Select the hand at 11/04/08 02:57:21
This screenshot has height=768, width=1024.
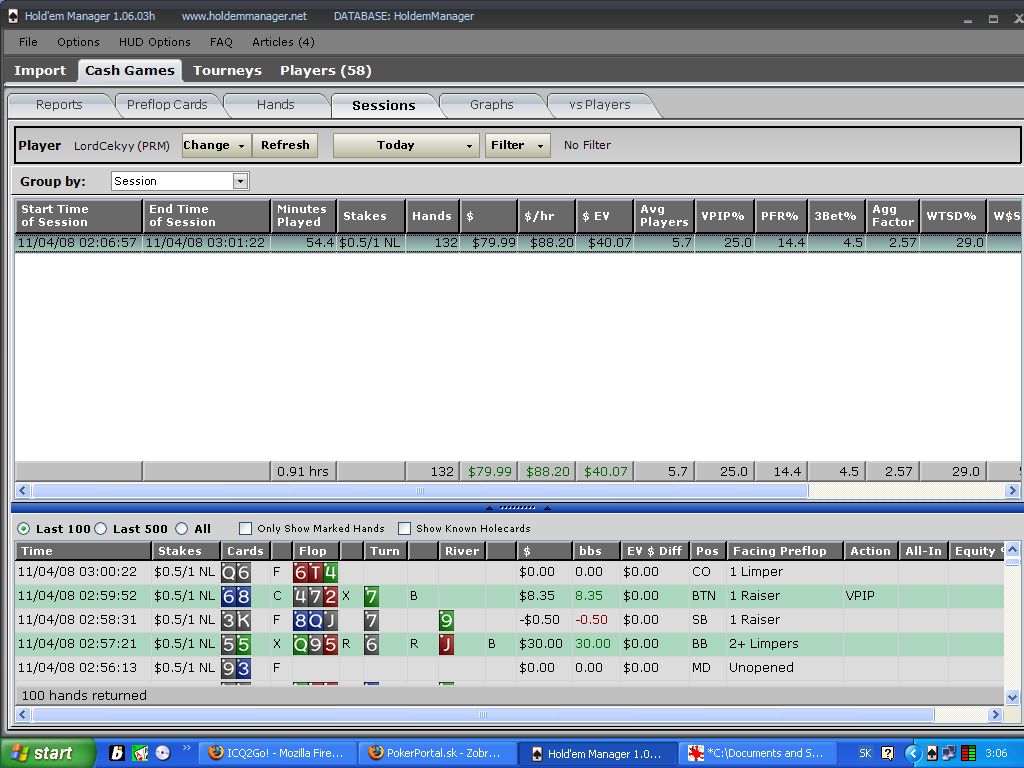click(x=509, y=644)
